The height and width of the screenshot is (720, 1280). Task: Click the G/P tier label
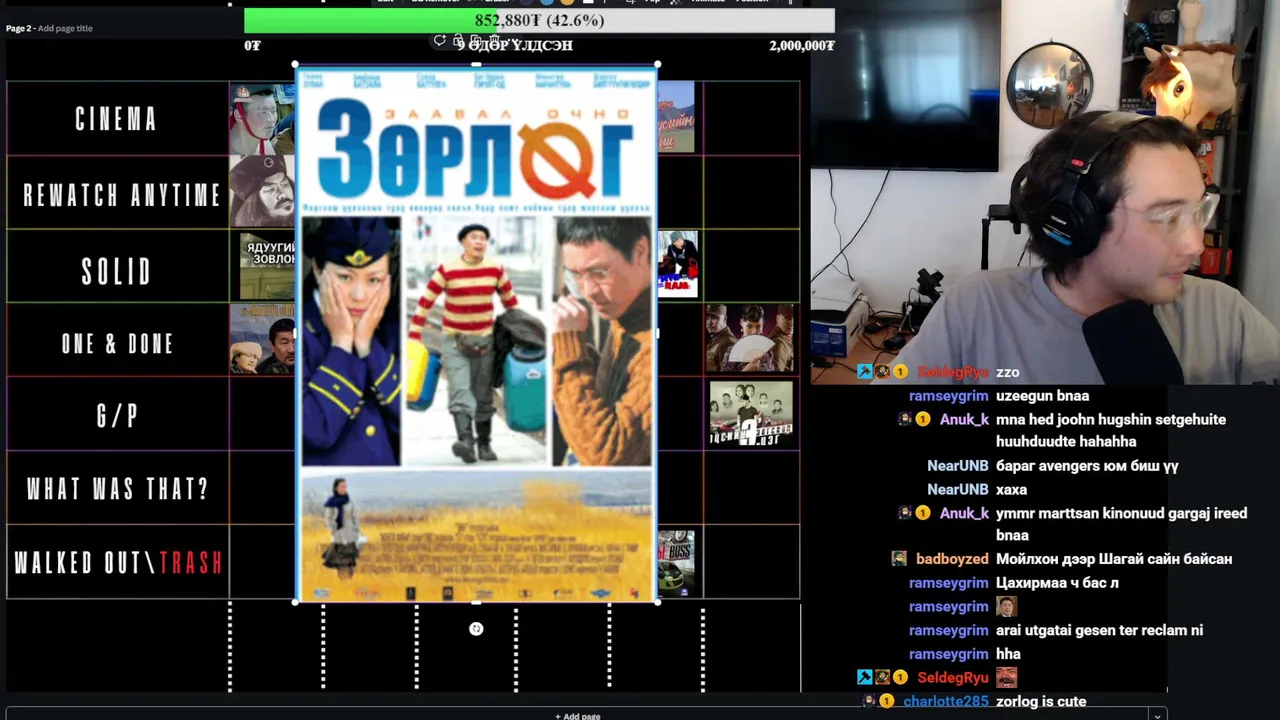tap(117, 416)
